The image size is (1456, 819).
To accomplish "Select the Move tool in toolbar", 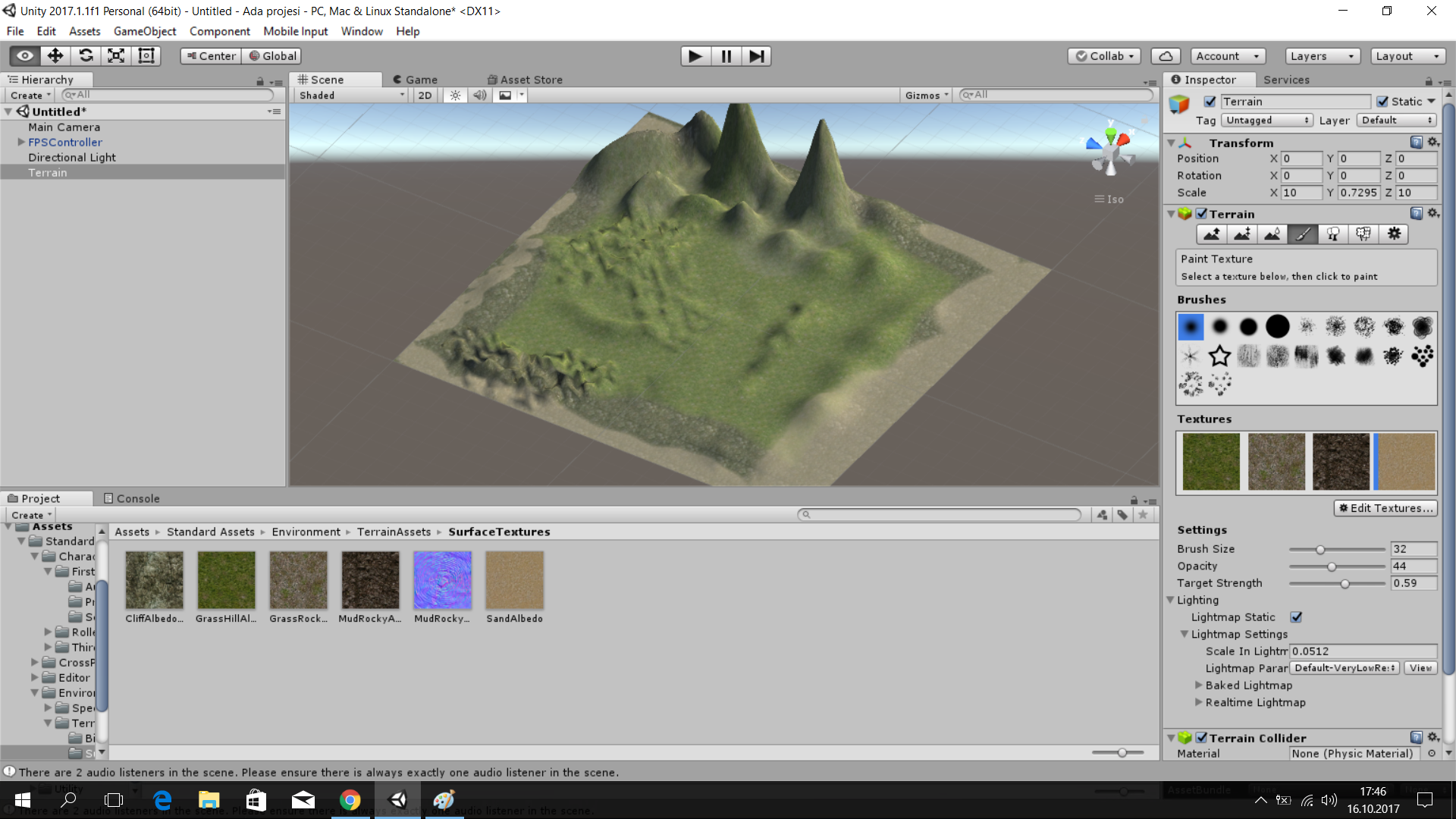I will [x=55, y=56].
